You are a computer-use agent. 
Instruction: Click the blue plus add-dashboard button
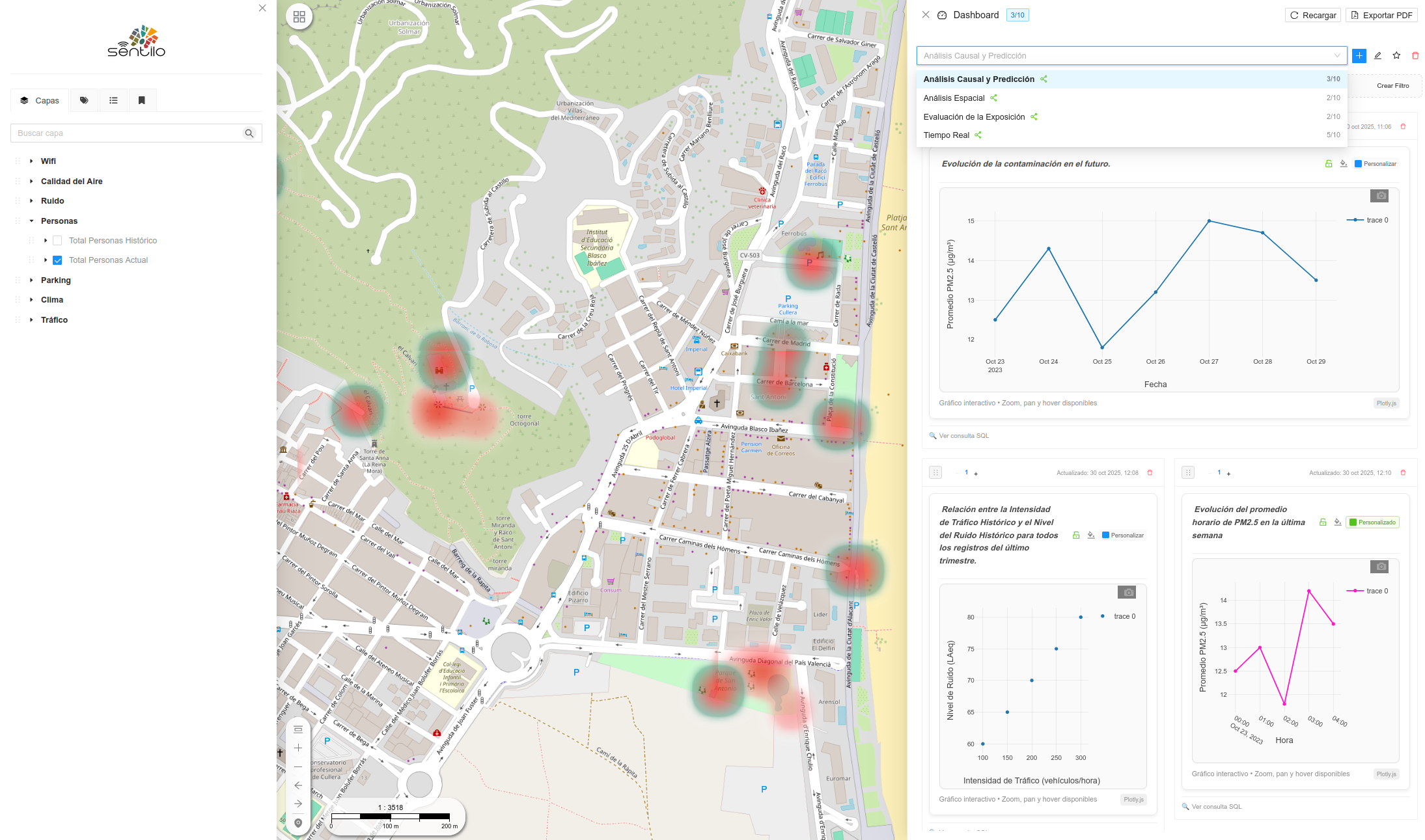click(1359, 56)
